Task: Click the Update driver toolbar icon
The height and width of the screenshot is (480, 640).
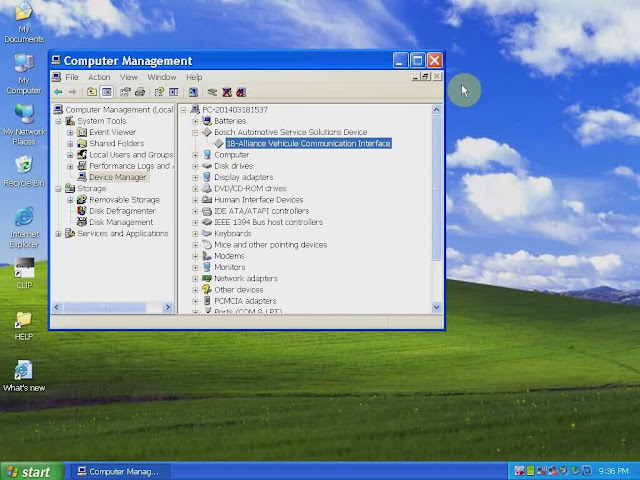Action: click(x=212, y=92)
